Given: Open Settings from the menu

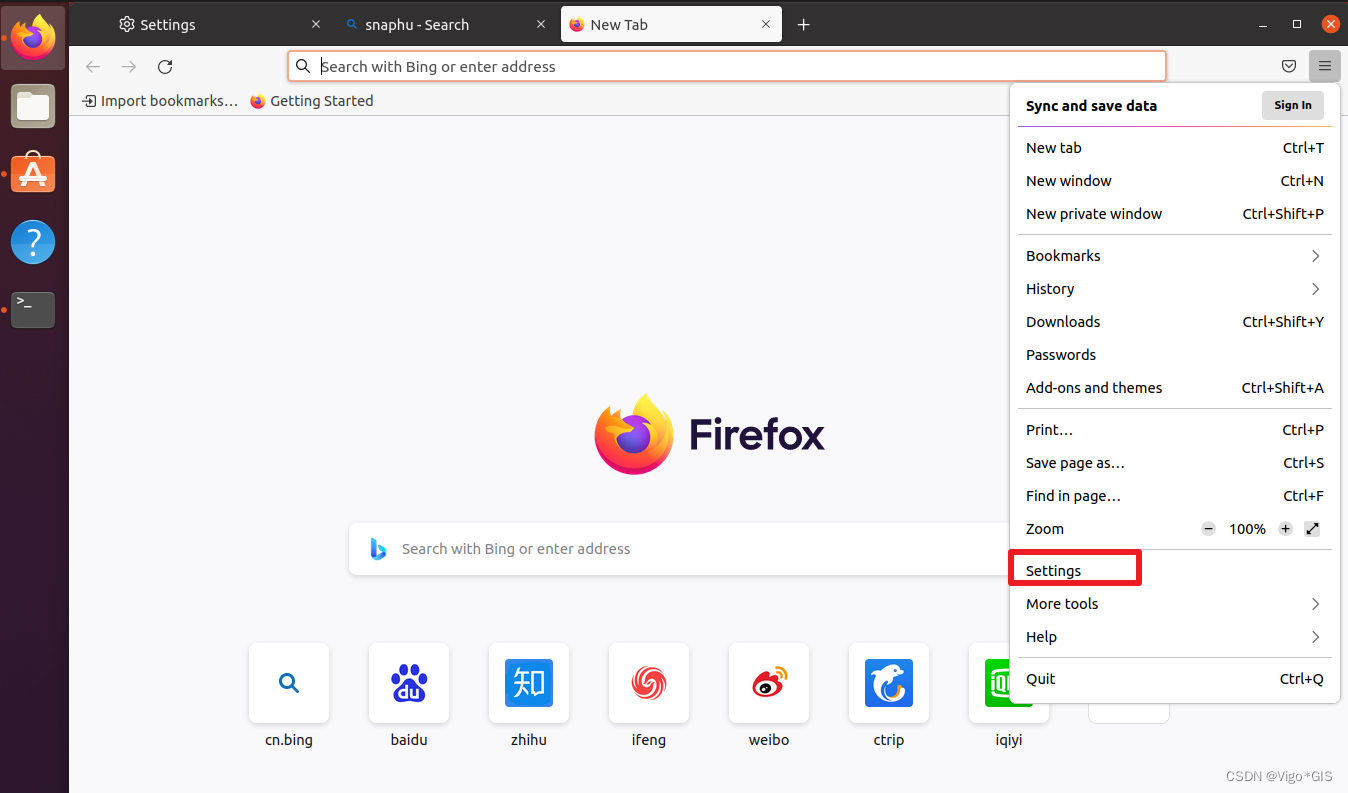Looking at the screenshot, I should (x=1175, y=571).
